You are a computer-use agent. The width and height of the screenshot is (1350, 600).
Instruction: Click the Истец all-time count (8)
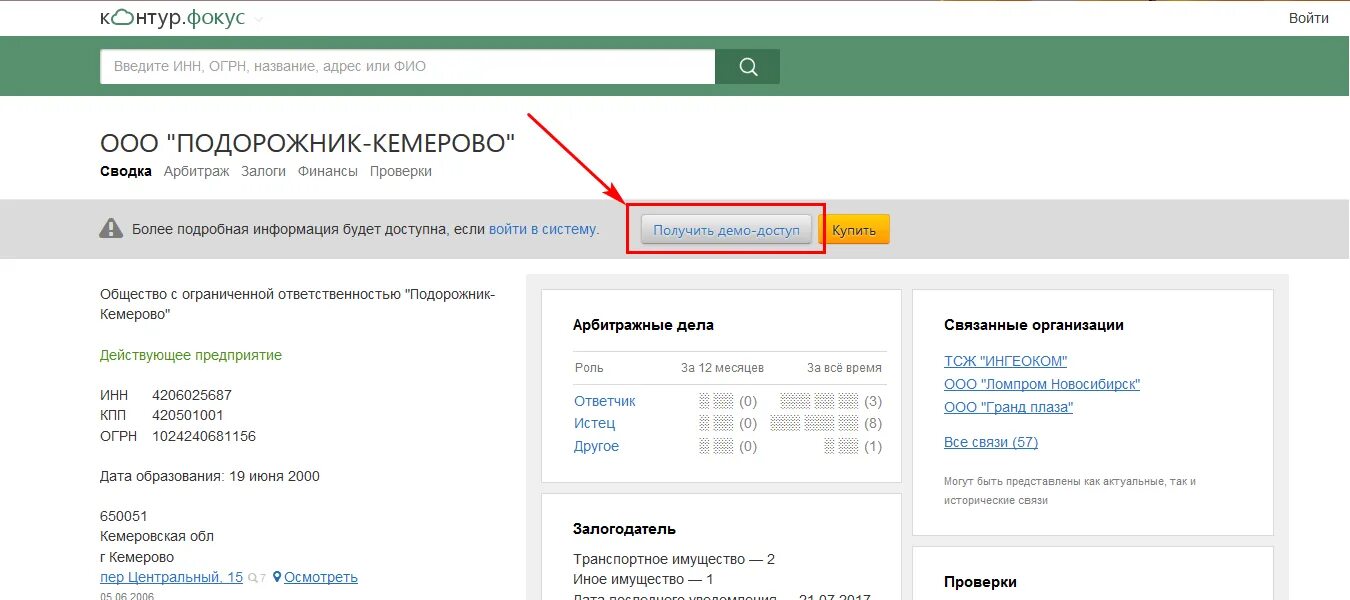click(x=872, y=423)
